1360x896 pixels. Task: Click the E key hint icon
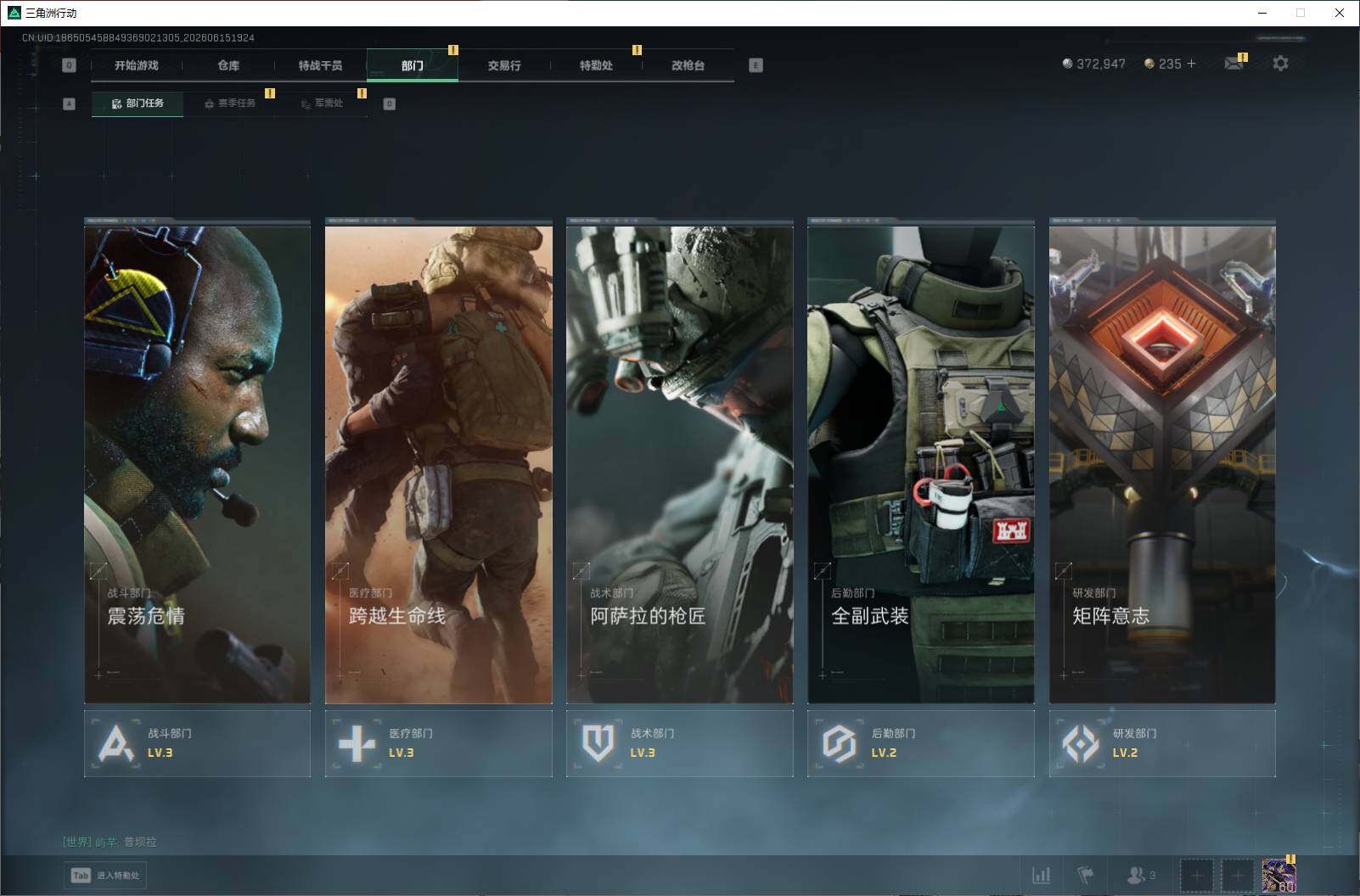[756, 65]
